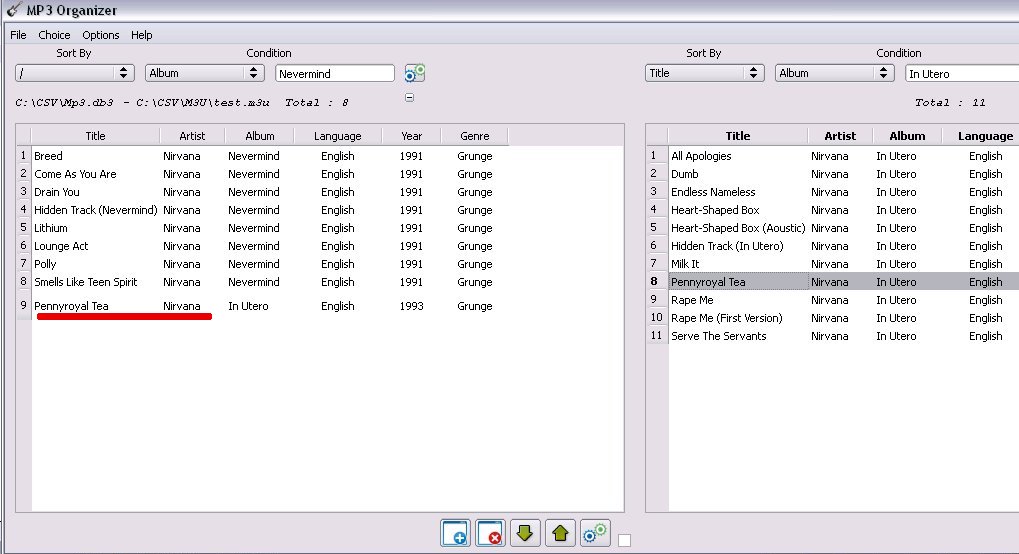
Task: Sort left list by Language column header
Action: click(338, 136)
